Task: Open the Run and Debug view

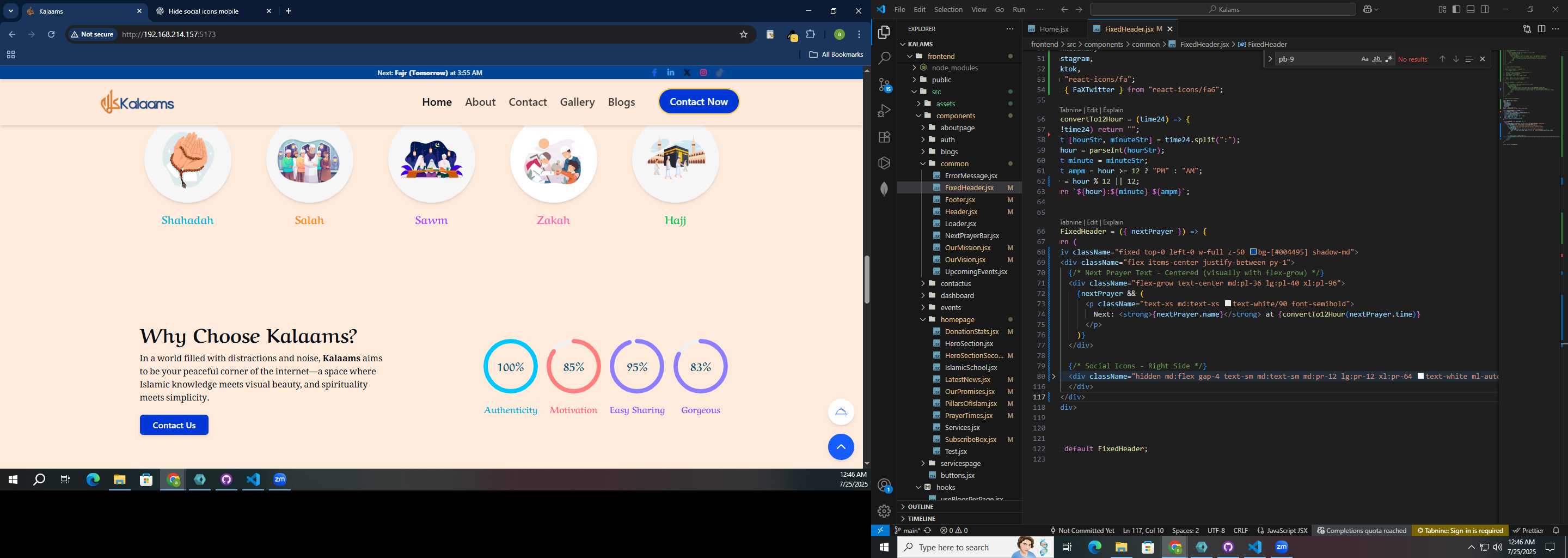Action: click(884, 111)
